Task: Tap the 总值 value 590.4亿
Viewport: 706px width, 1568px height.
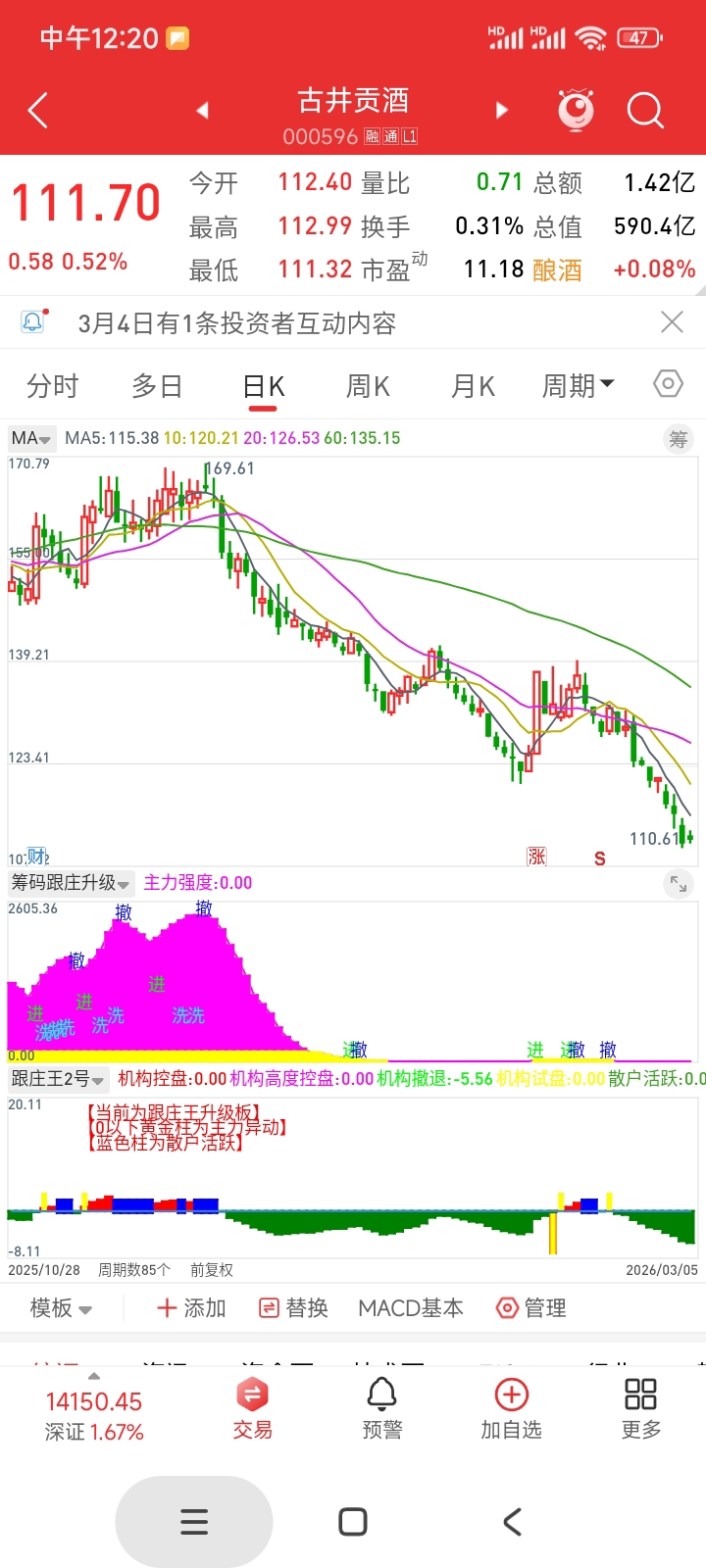Action: (655, 226)
